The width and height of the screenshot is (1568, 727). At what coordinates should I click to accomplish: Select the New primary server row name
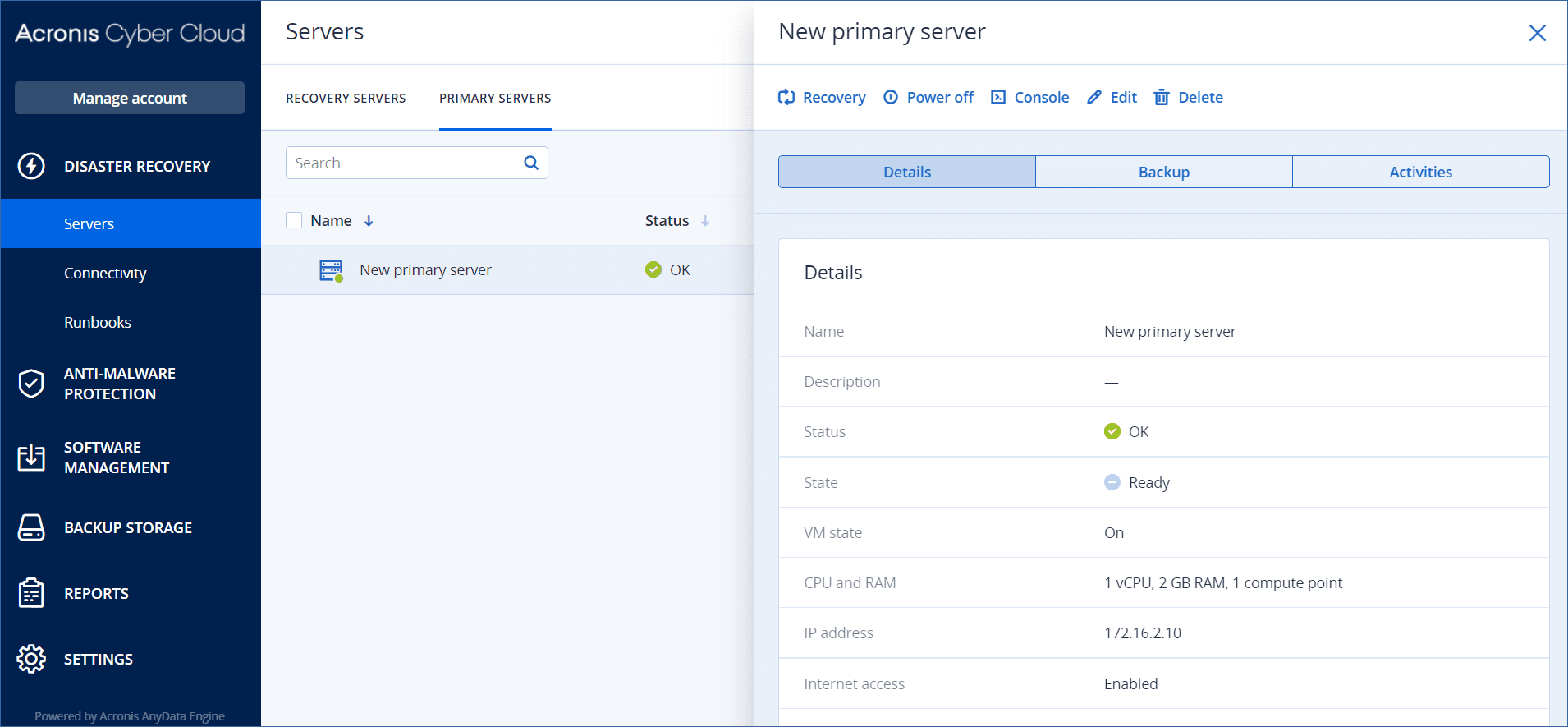(425, 269)
